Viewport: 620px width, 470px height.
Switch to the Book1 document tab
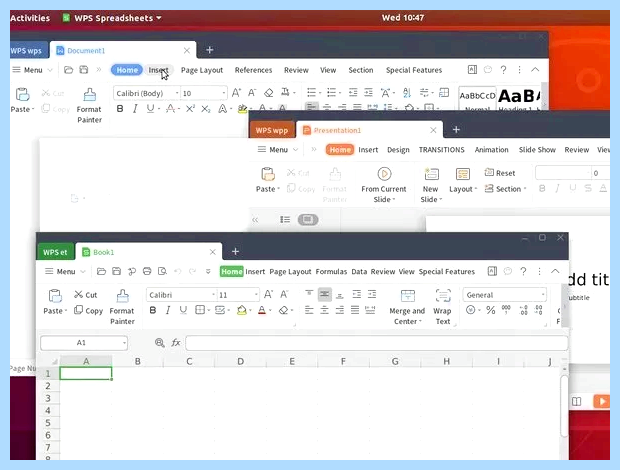(x=148, y=252)
